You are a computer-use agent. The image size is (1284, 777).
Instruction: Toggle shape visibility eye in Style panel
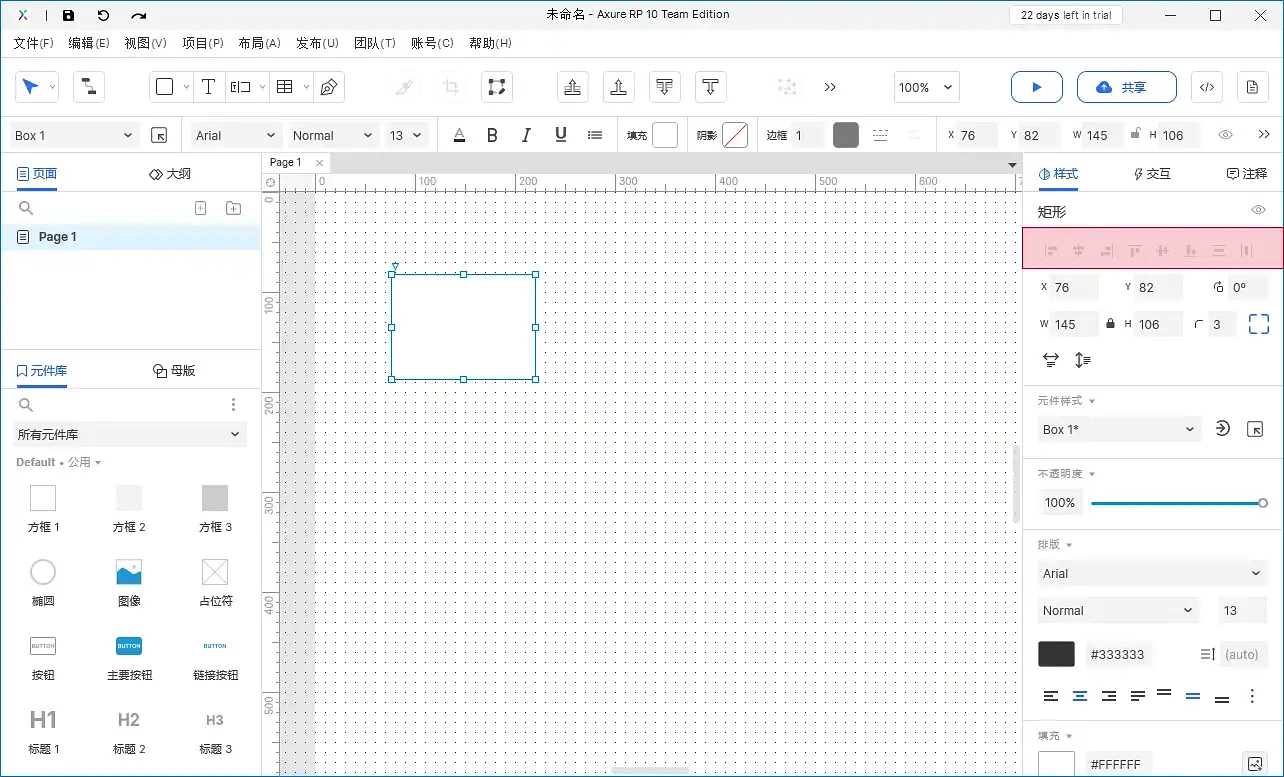[1258, 210]
